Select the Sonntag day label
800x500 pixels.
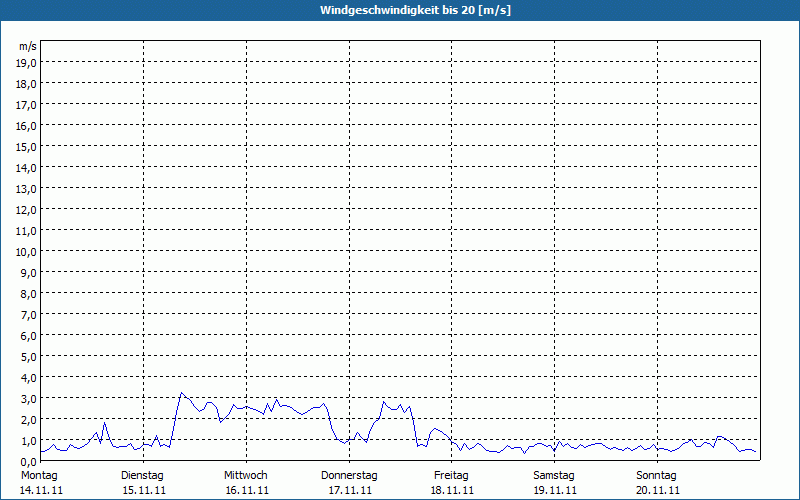pyautogui.click(x=656, y=476)
